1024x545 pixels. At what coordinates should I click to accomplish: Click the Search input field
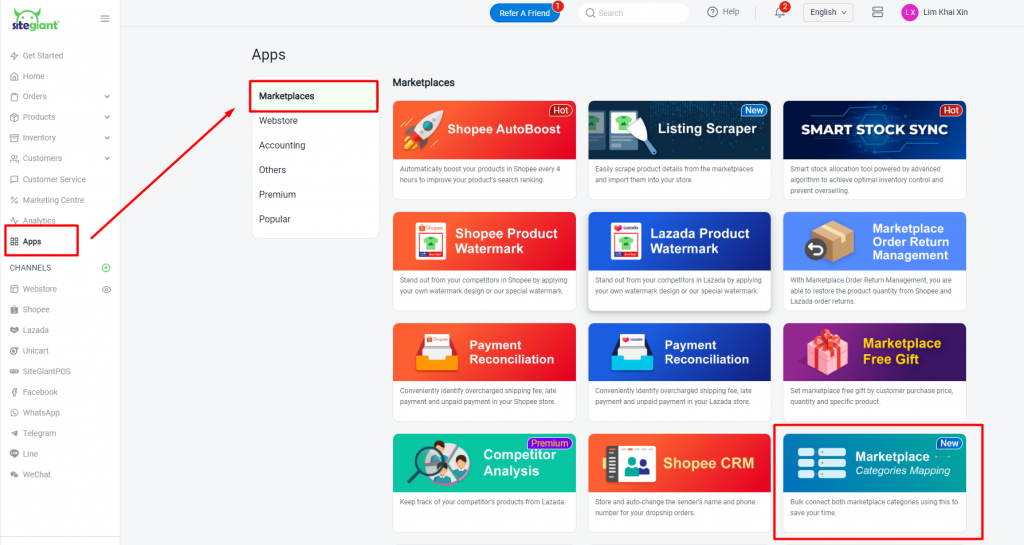pos(633,13)
